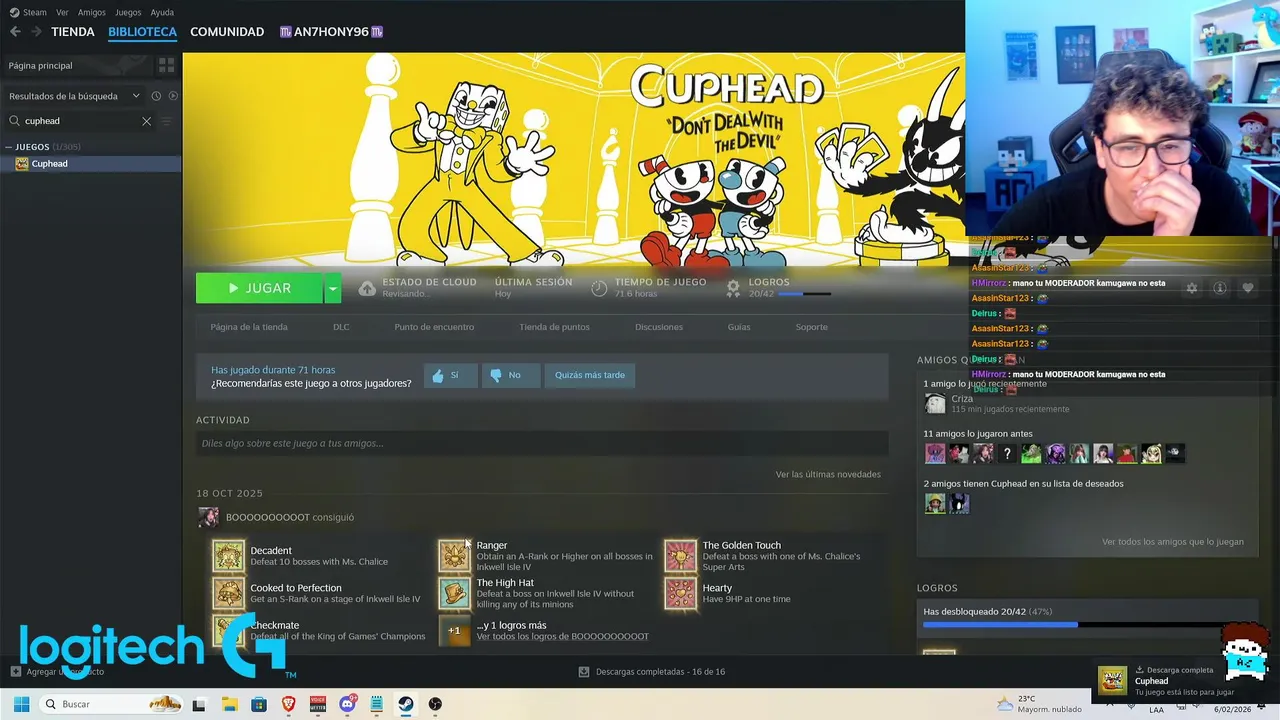Click the Has desbloqueado 20/42 progress bar

point(1089,624)
